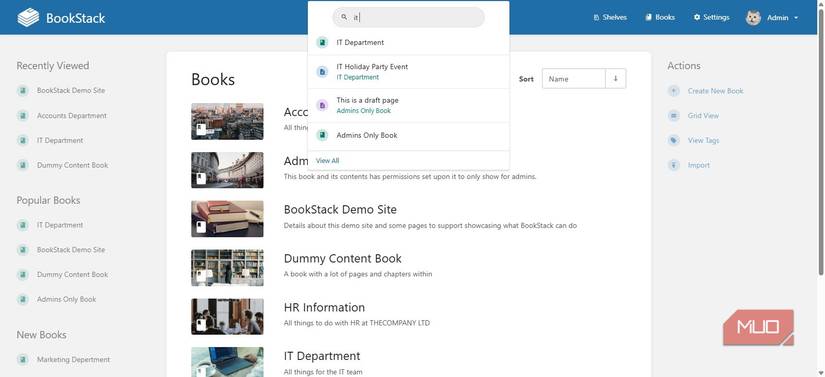Select IT Department search result
Image resolution: width=825 pixels, height=377 pixels.
(x=408, y=43)
